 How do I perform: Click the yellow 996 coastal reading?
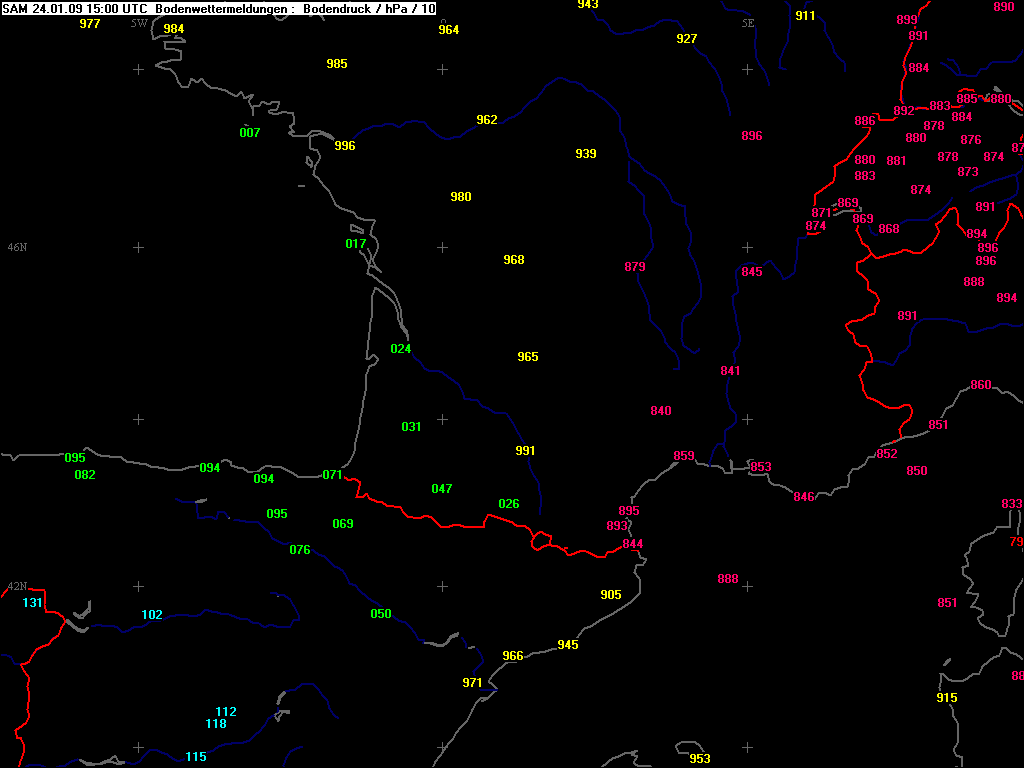pos(345,146)
